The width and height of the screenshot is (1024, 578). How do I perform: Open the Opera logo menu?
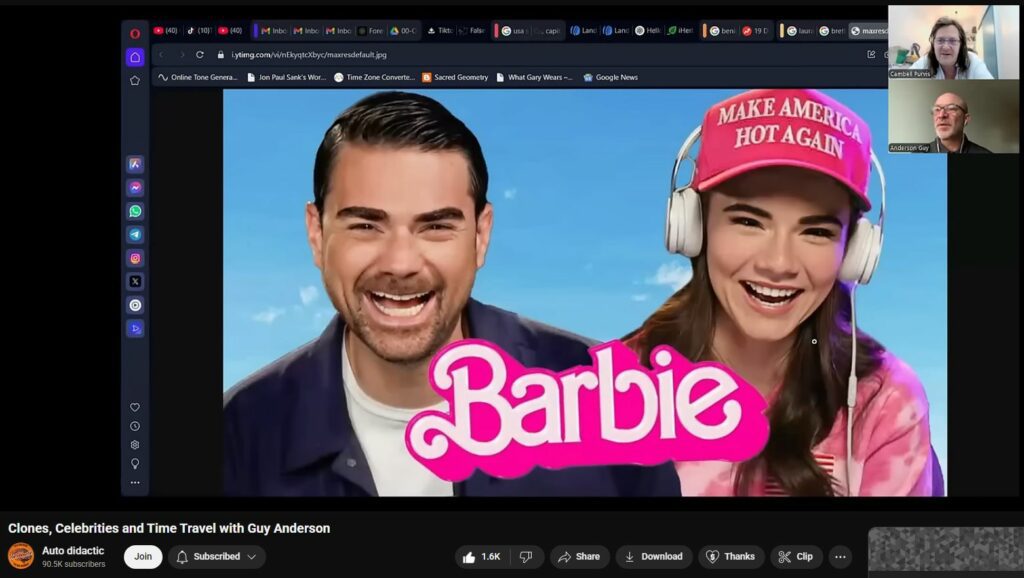[135, 33]
